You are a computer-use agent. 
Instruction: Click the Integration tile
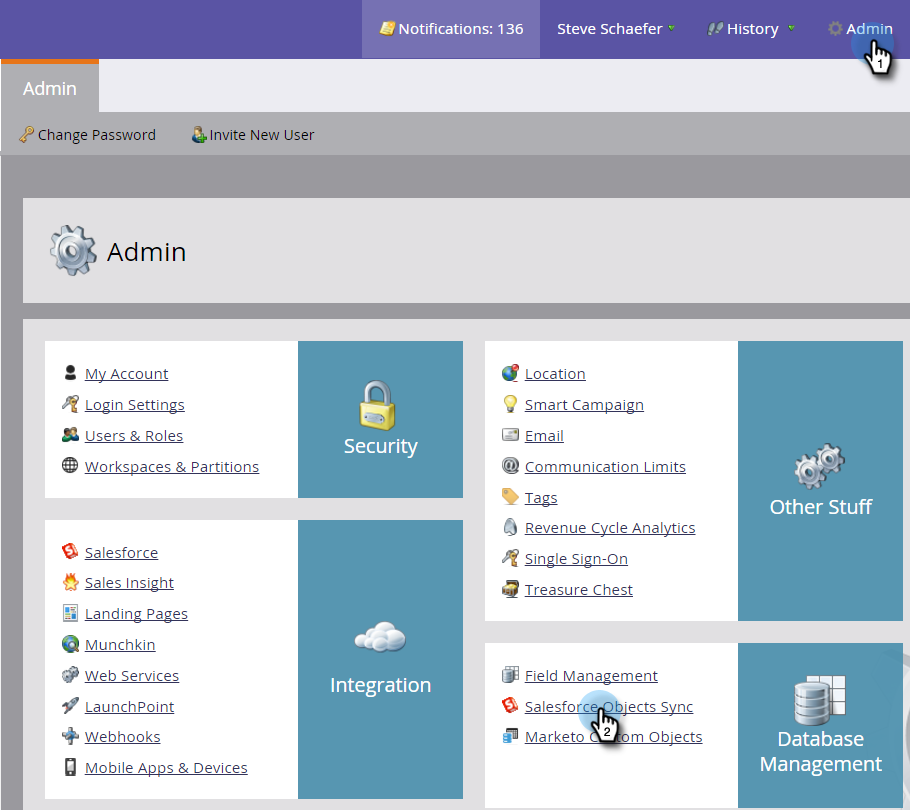coord(380,659)
